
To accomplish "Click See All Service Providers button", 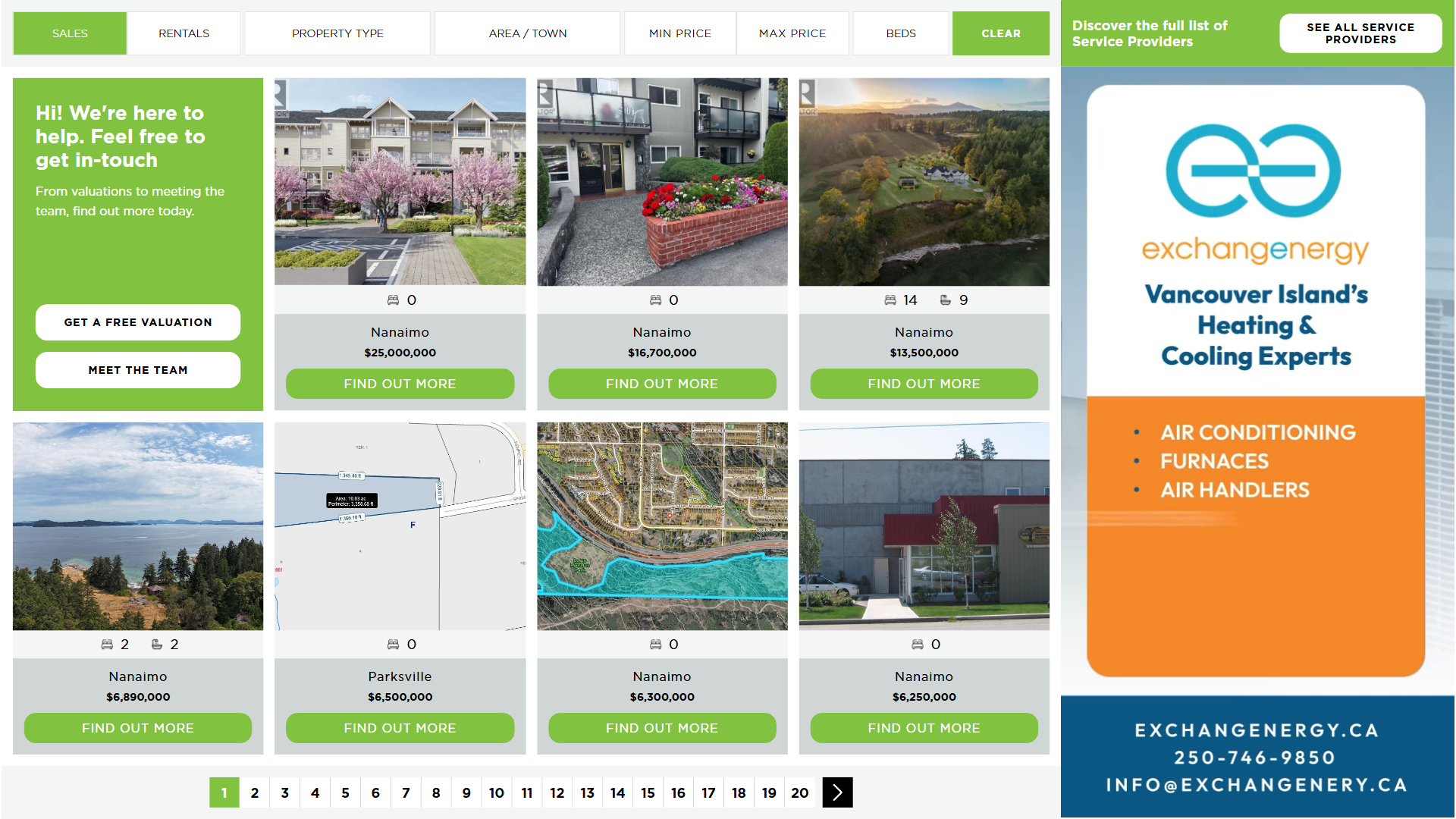I will click(1360, 33).
